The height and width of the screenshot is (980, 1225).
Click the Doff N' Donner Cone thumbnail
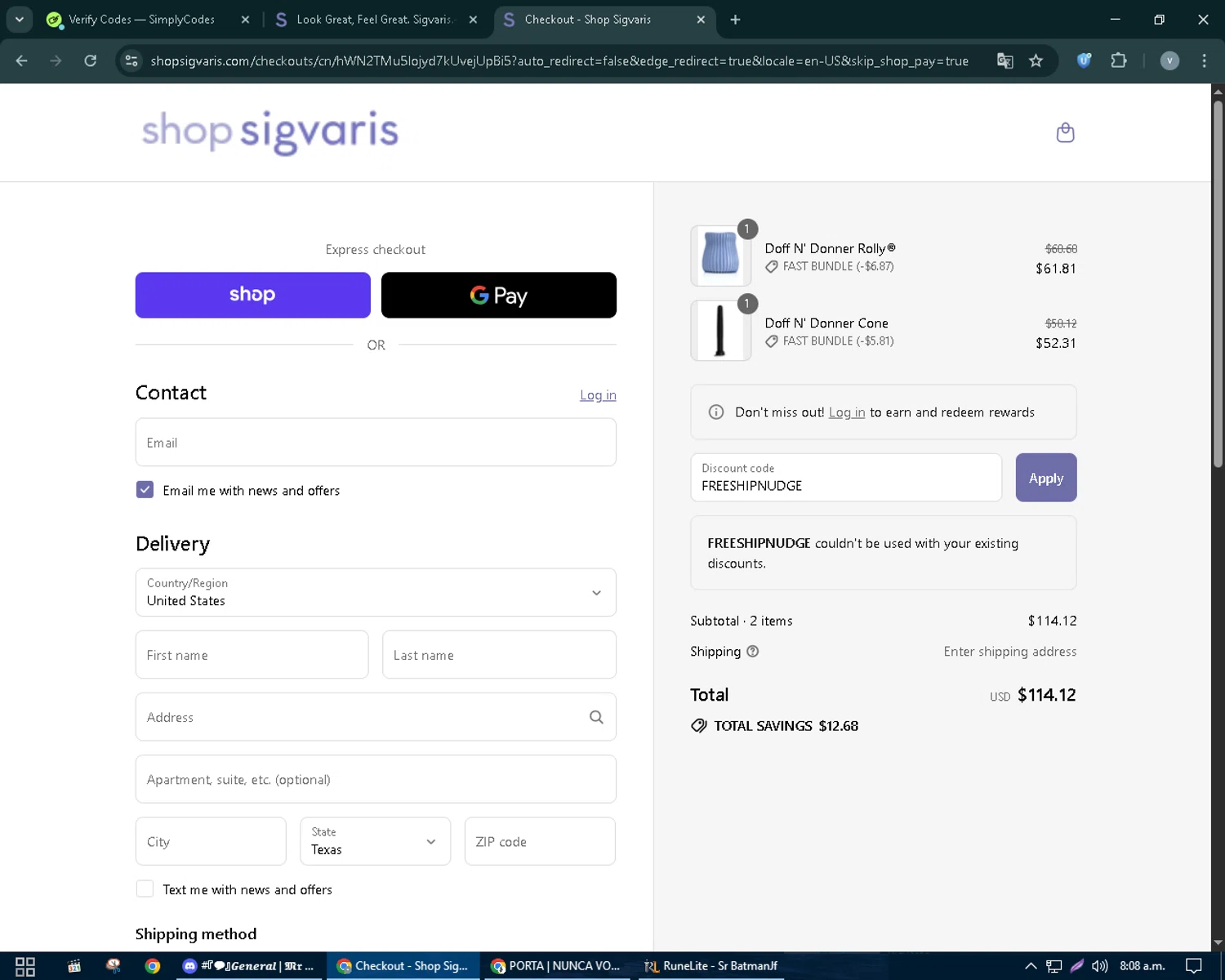(x=720, y=331)
